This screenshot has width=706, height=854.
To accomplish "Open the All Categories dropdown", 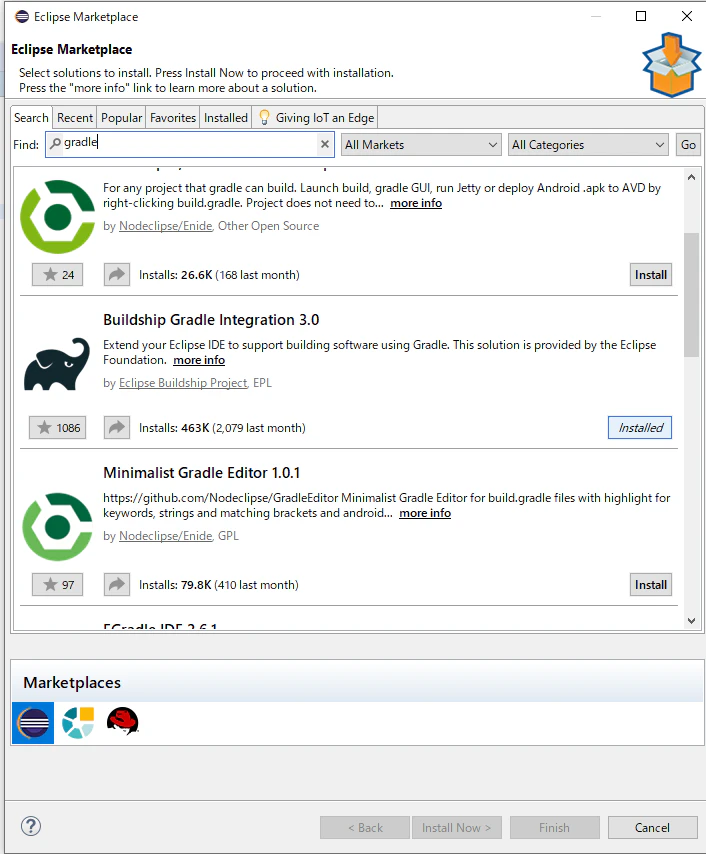I will (588, 145).
